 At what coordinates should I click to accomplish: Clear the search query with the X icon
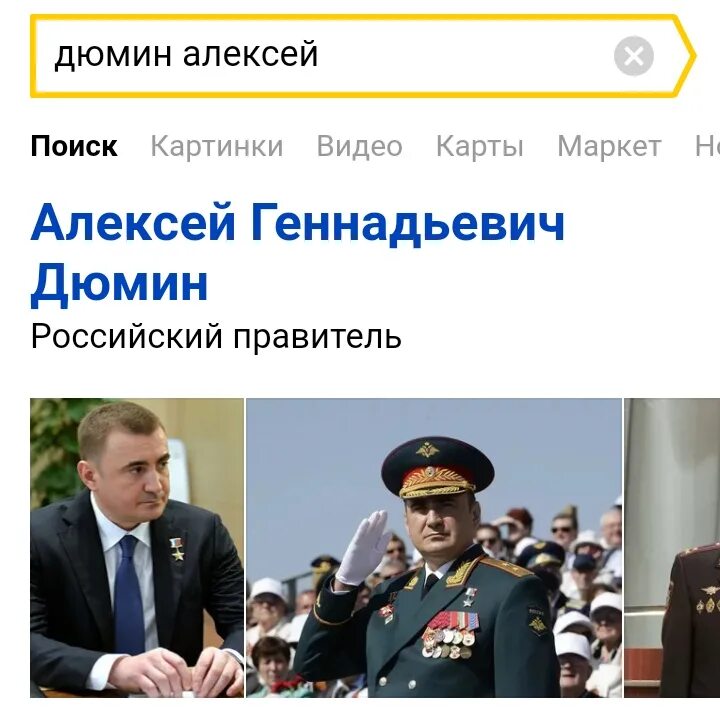[x=634, y=56]
